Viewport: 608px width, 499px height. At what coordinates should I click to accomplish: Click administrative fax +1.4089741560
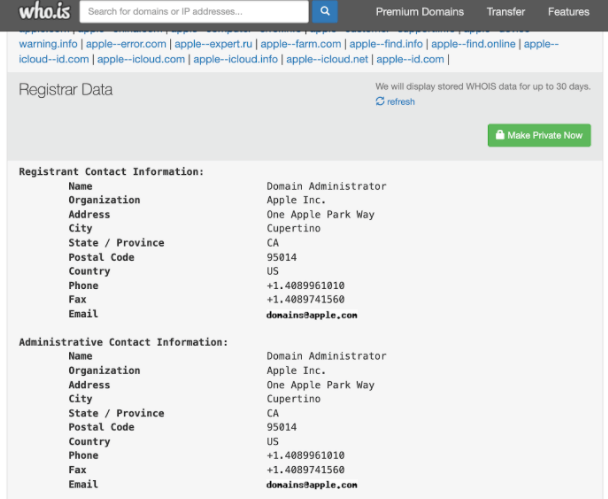pyautogui.click(x=306, y=470)
